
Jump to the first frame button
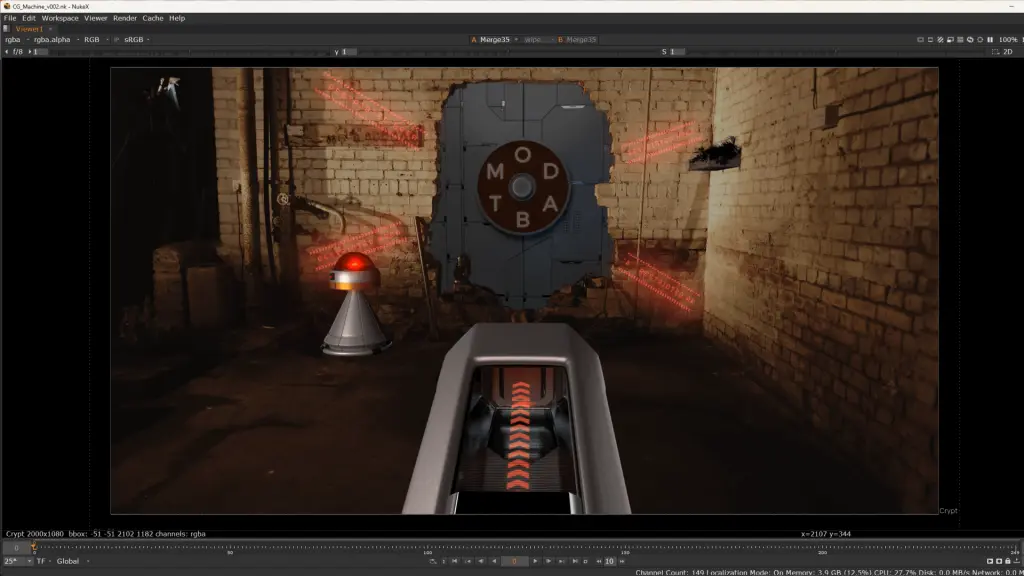coord(455,561)
